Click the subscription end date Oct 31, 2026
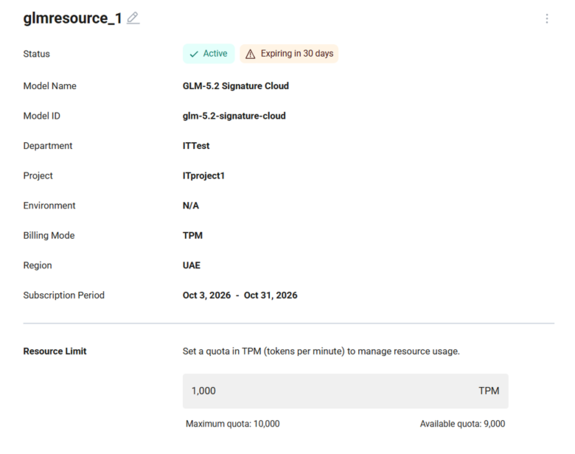 271,295
